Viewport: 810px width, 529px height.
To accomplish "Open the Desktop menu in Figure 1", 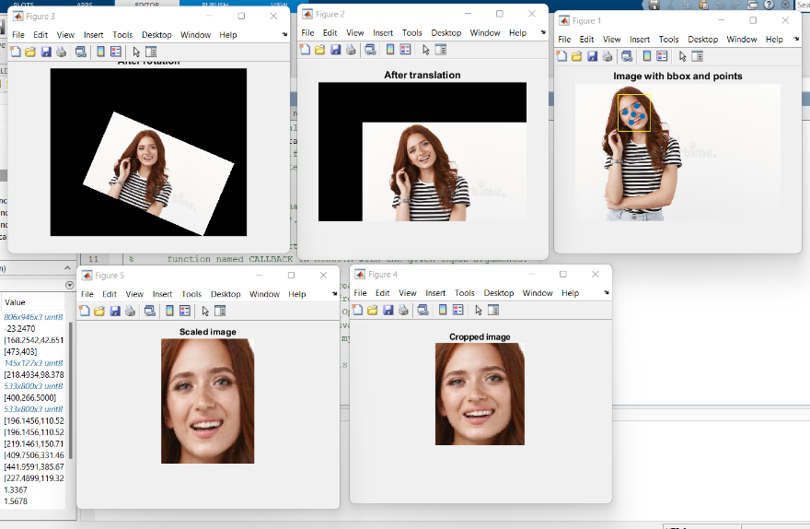I will (702, 39).
